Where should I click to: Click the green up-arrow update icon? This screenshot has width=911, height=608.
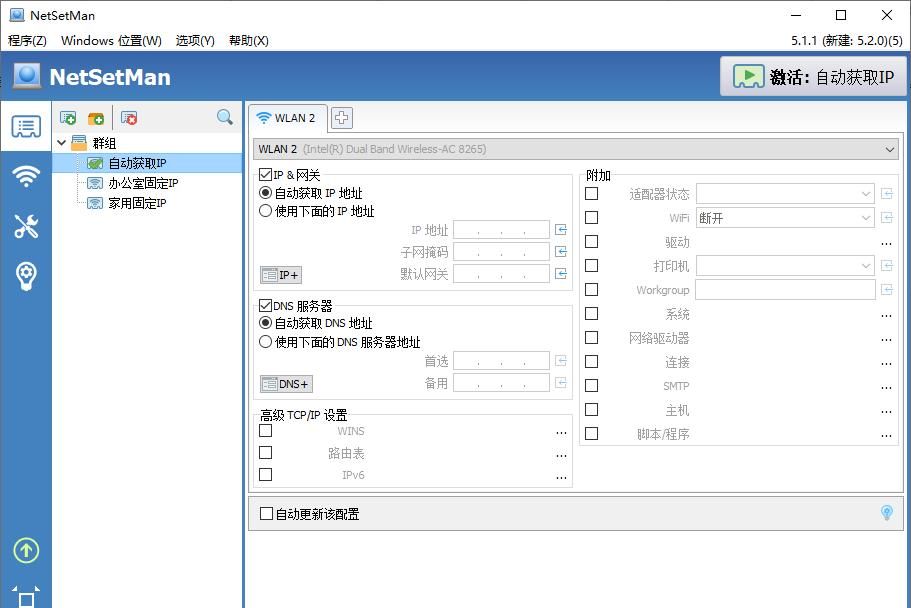pyautogui.click(x=26, y=550)
